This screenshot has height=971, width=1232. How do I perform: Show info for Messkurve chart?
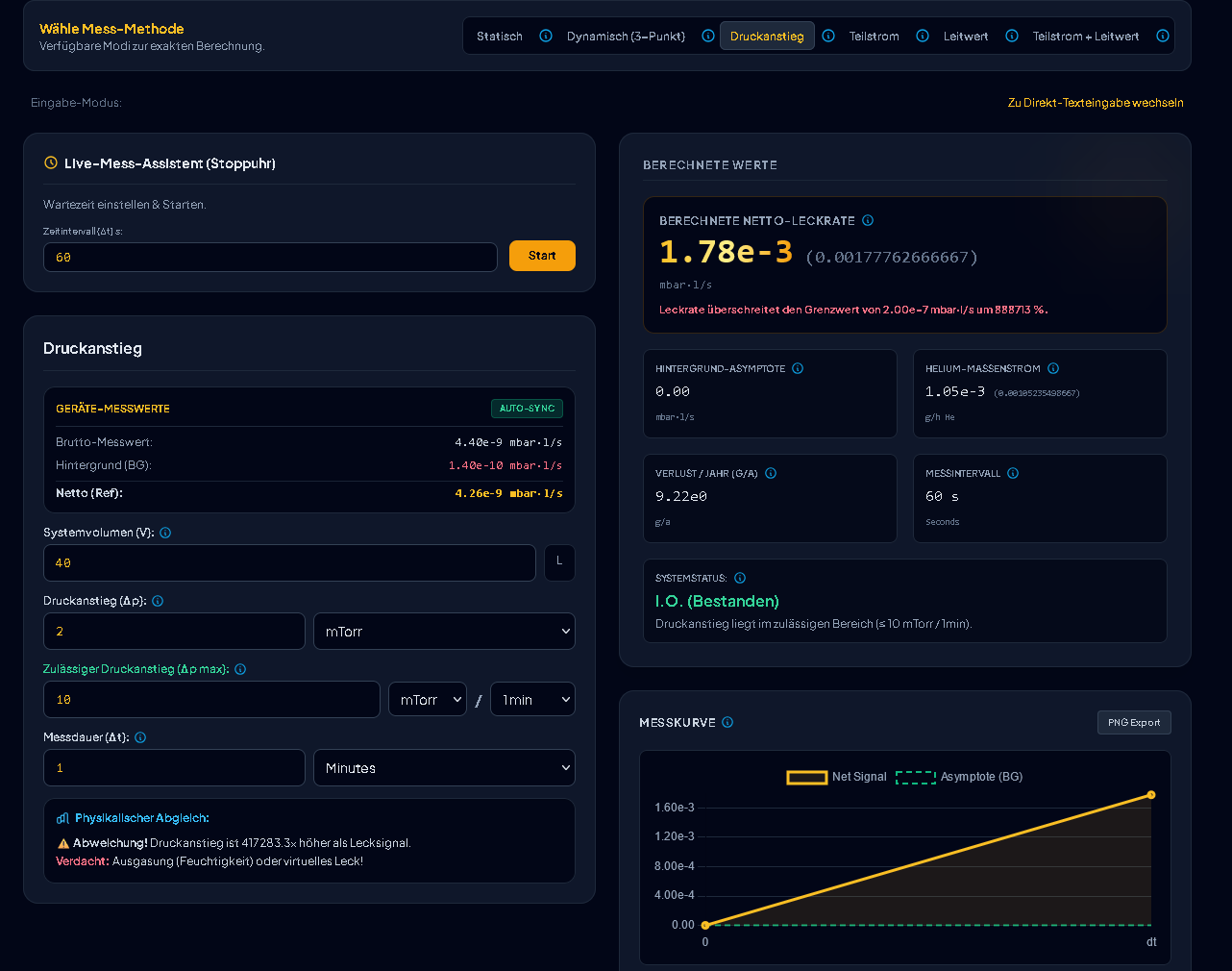tap(727, 722)
